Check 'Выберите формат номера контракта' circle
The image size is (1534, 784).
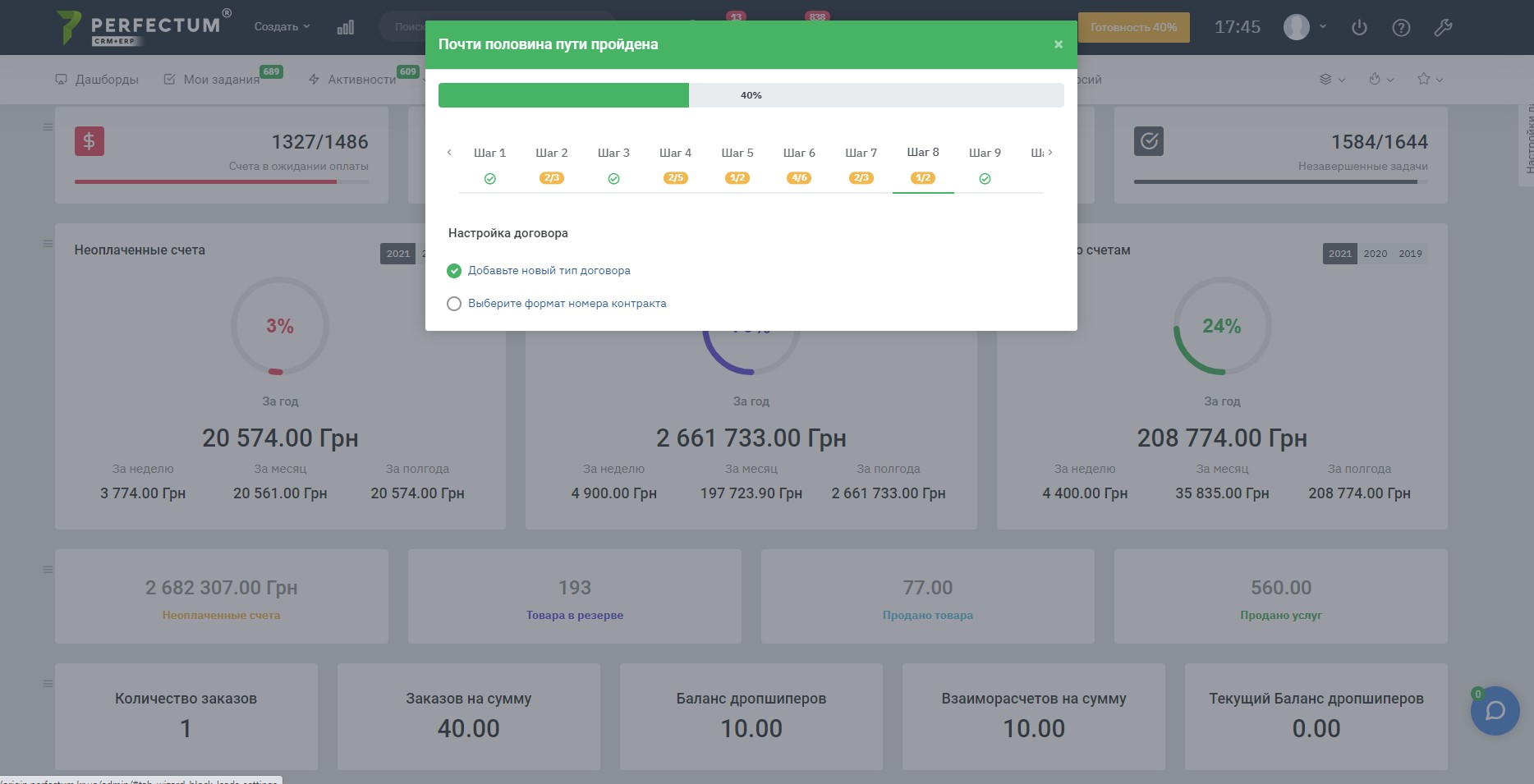click(454, 304)
